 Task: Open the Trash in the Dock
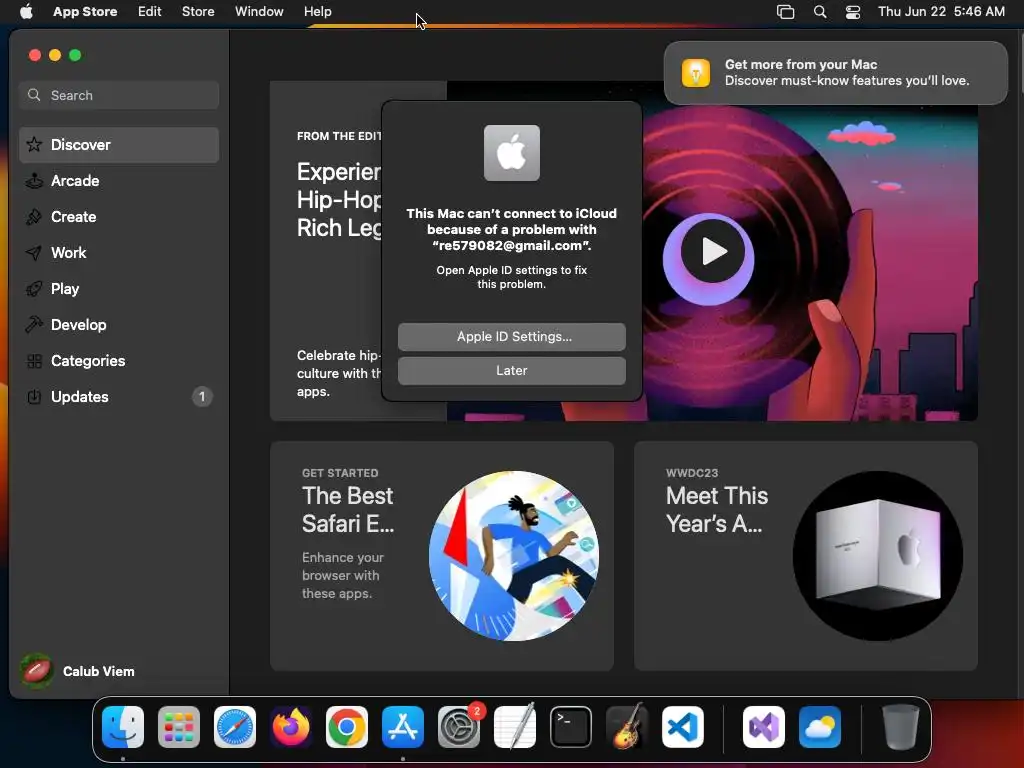pos(901,726)
